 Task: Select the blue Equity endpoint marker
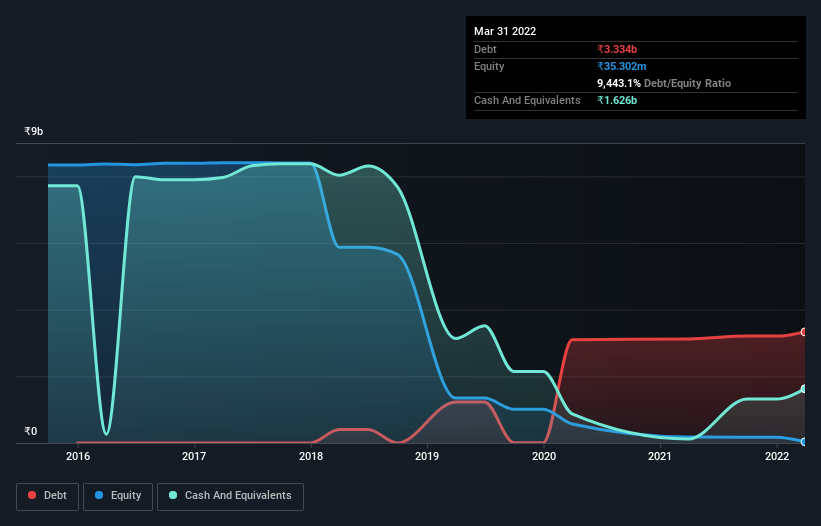[804, 442]
